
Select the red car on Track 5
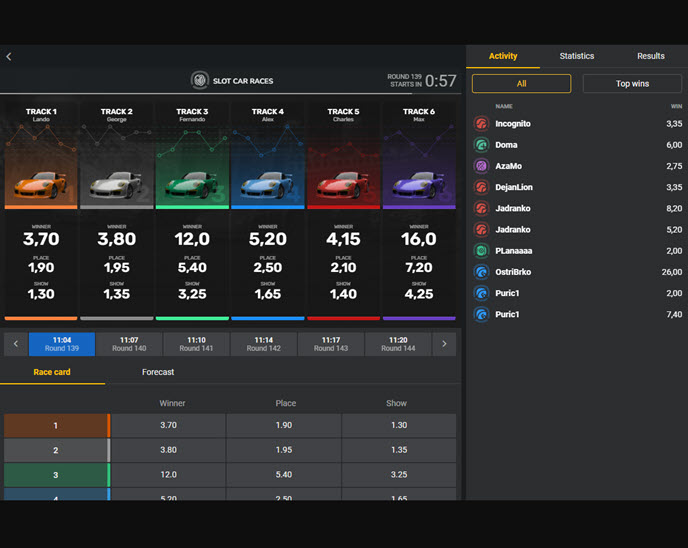point(343,186)
